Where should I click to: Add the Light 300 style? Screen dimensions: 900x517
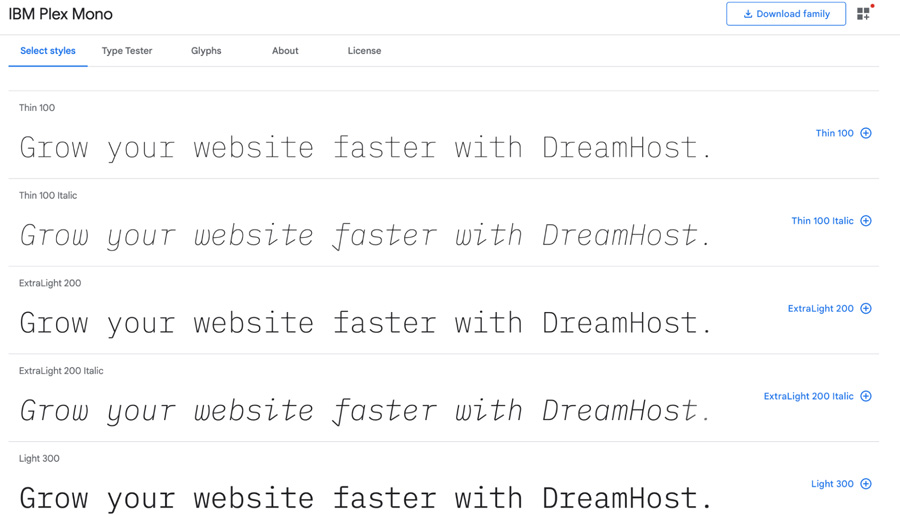pos(841,484)
